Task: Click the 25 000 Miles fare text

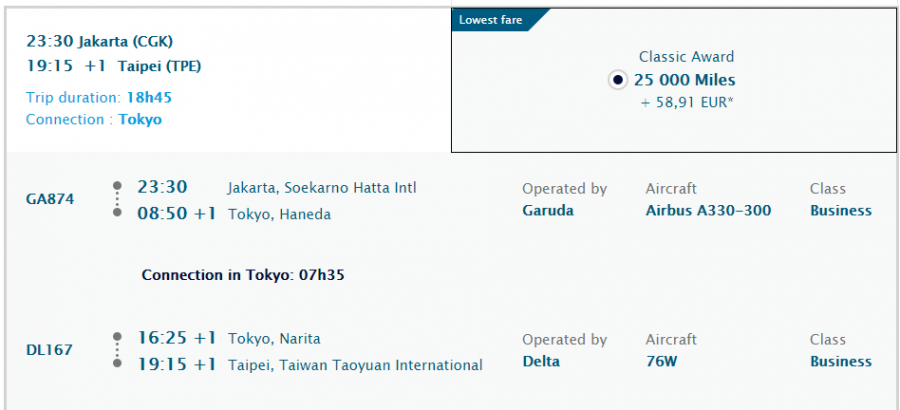Action: pos(684,80)
